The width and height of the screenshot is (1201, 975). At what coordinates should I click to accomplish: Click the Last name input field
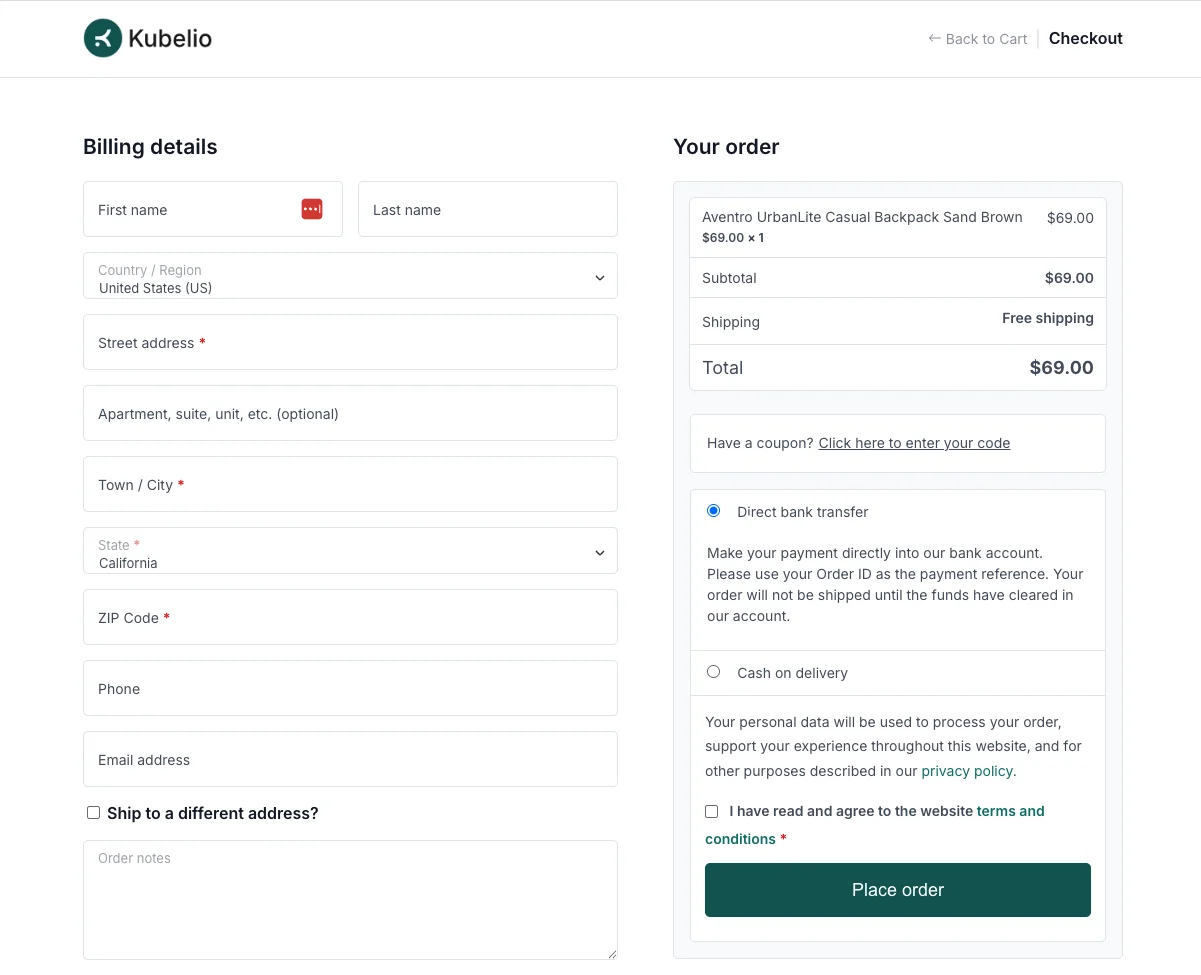coord(487,209)
